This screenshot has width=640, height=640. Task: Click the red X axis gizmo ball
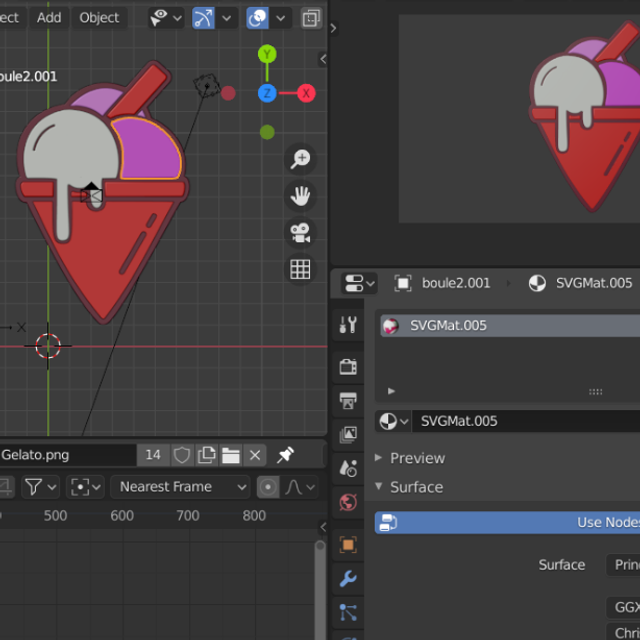click(x=306, y=93)
